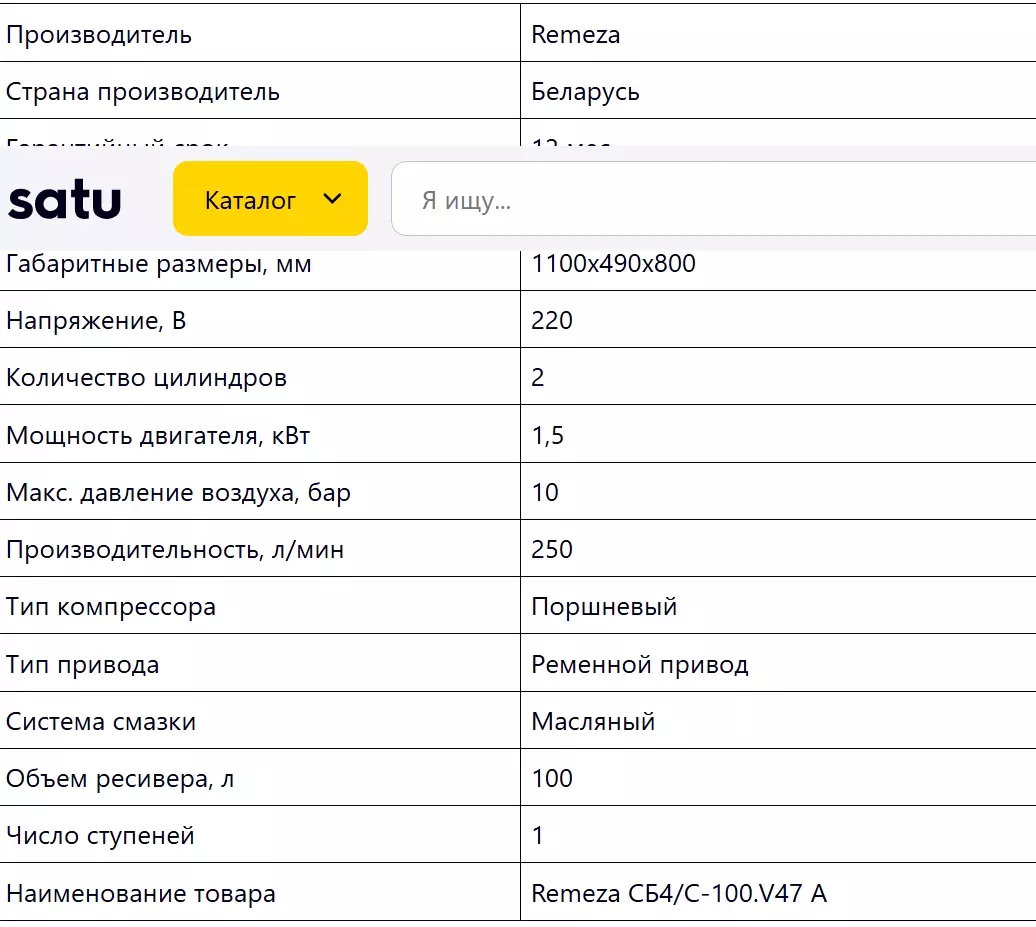Screen dimensions: 1036x927
Task: Click the 'Тип компрессора' label
Action: (111, 607)
